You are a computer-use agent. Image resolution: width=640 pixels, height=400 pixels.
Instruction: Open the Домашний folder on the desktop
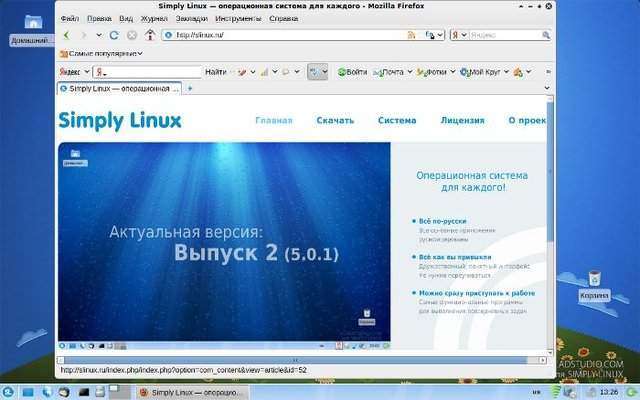[33, 29]
